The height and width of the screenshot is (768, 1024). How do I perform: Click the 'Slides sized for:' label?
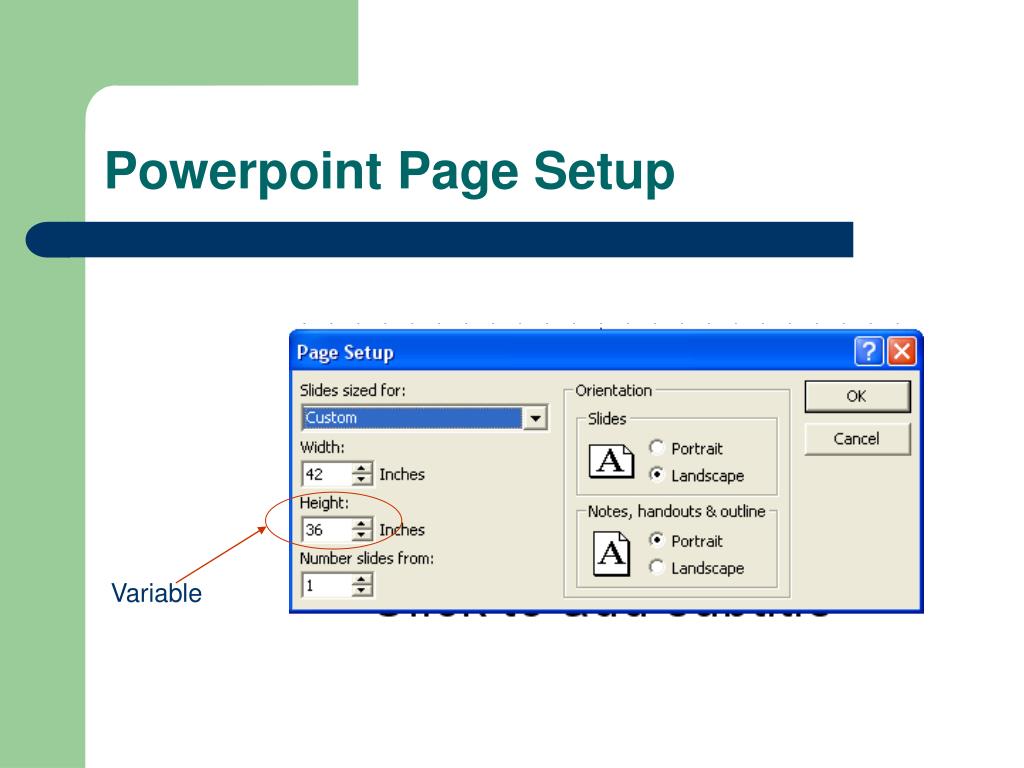pyautogui.click(x=353, y=391)
